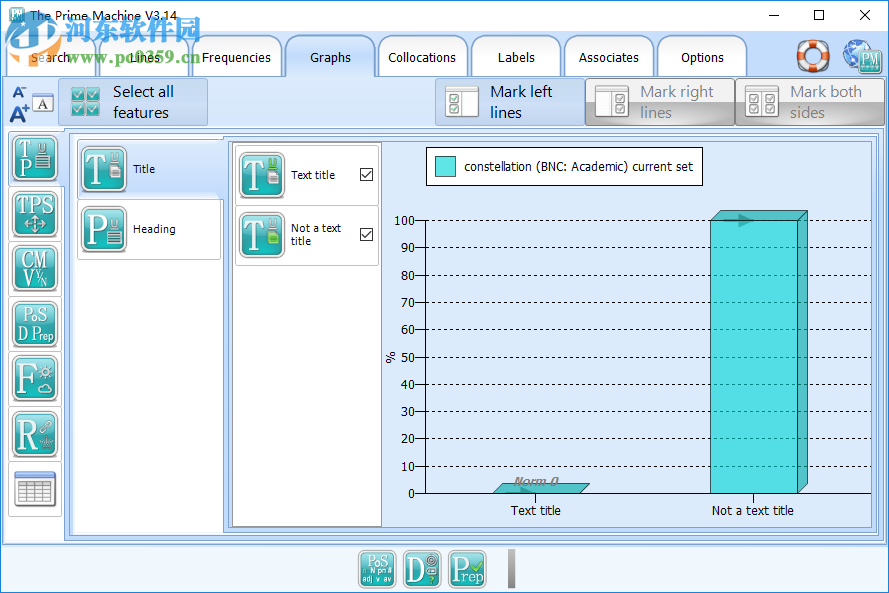Toggle the Not a text title checkbox
The width and height of the screenshot is (889, 593).
coord(366,235)
